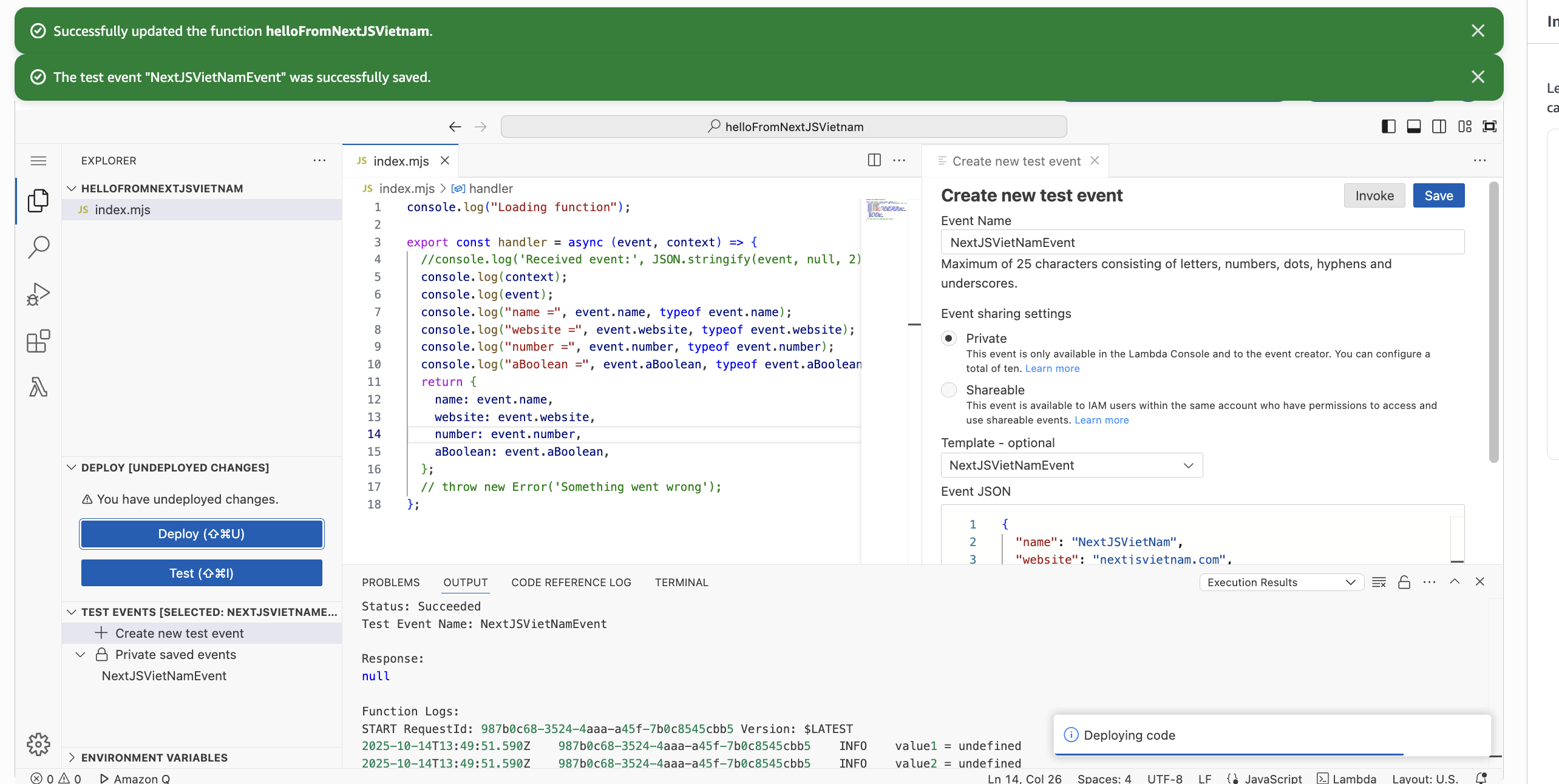Viewport: 1559px width, 784px height.
Task: Open the Template optional dropdown
Action: tap(1072, 465)
